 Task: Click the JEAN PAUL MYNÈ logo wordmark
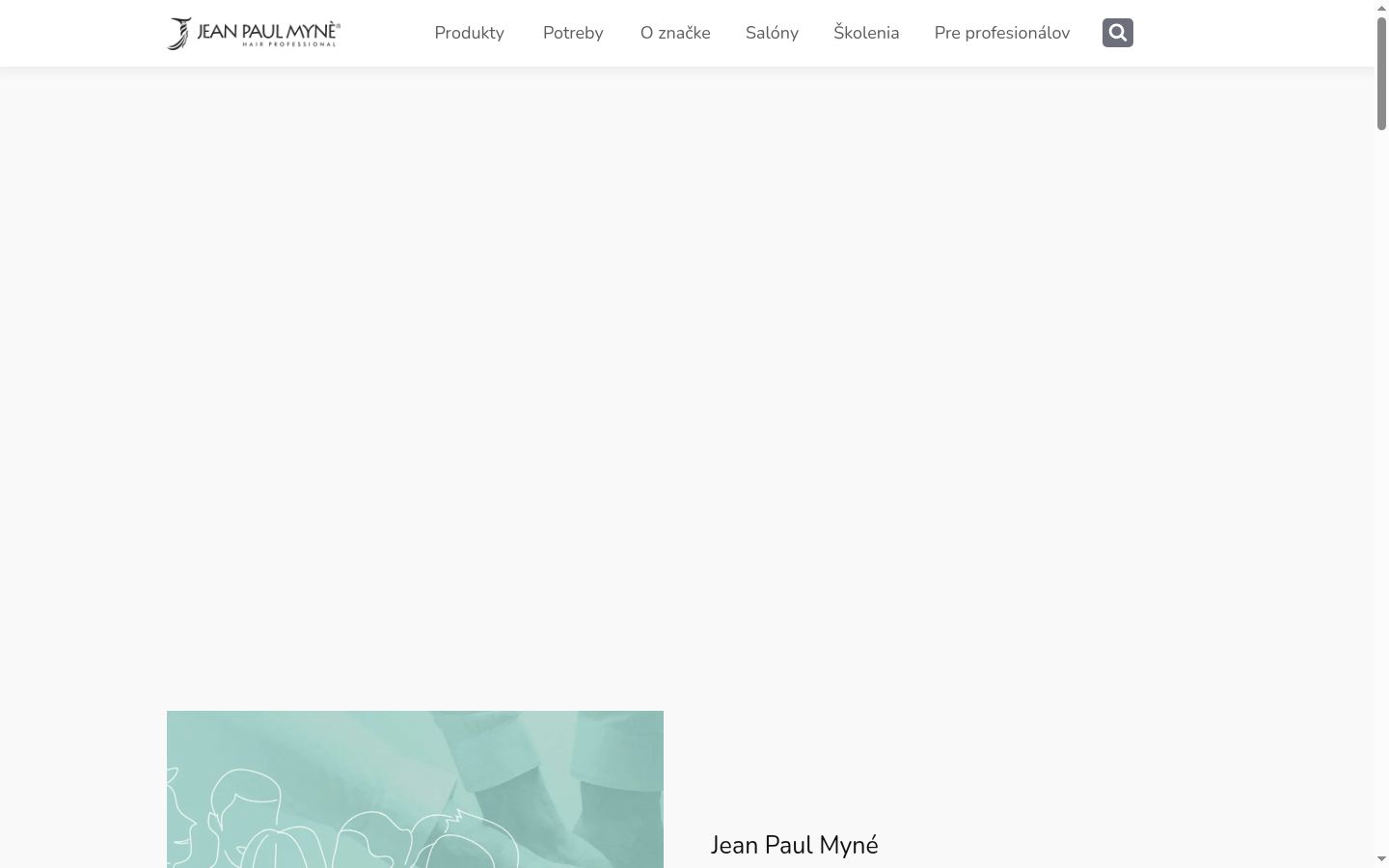(267, 30)
